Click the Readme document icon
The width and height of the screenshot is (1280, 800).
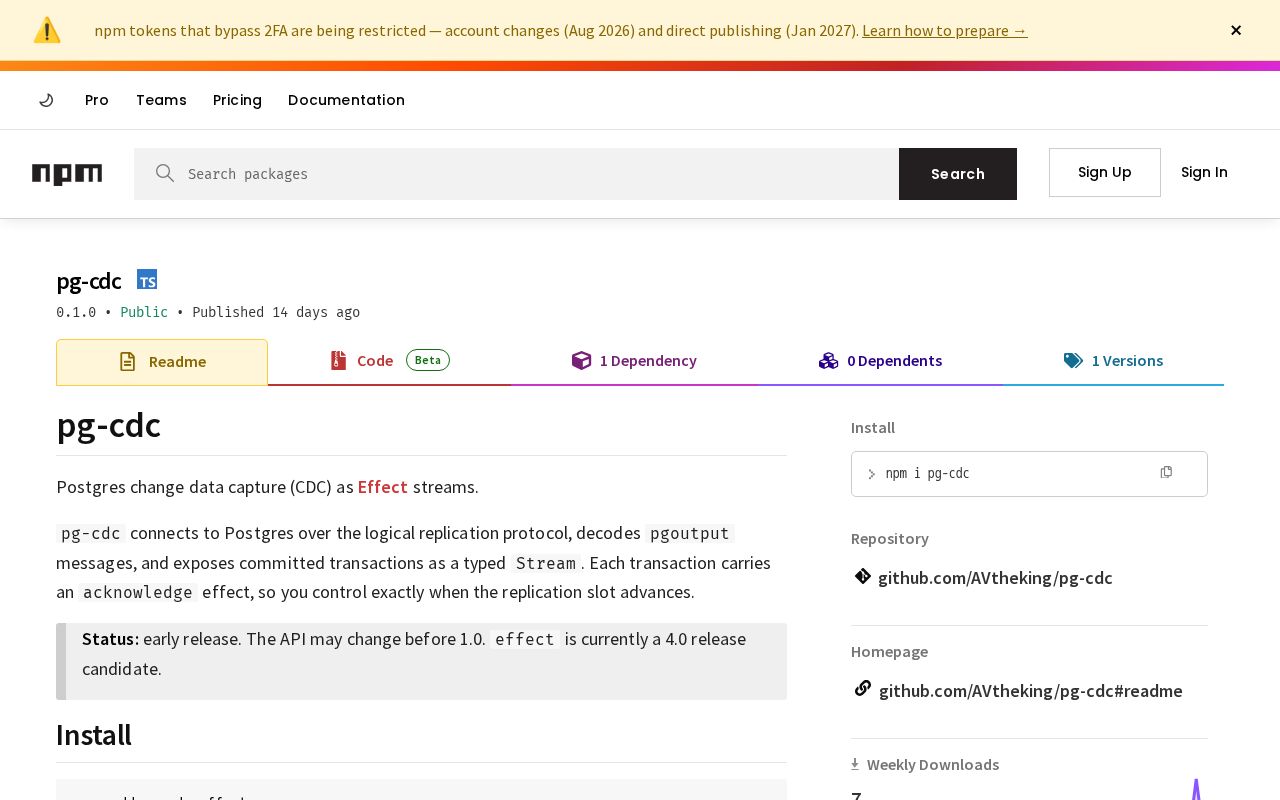tap(127, 362)
